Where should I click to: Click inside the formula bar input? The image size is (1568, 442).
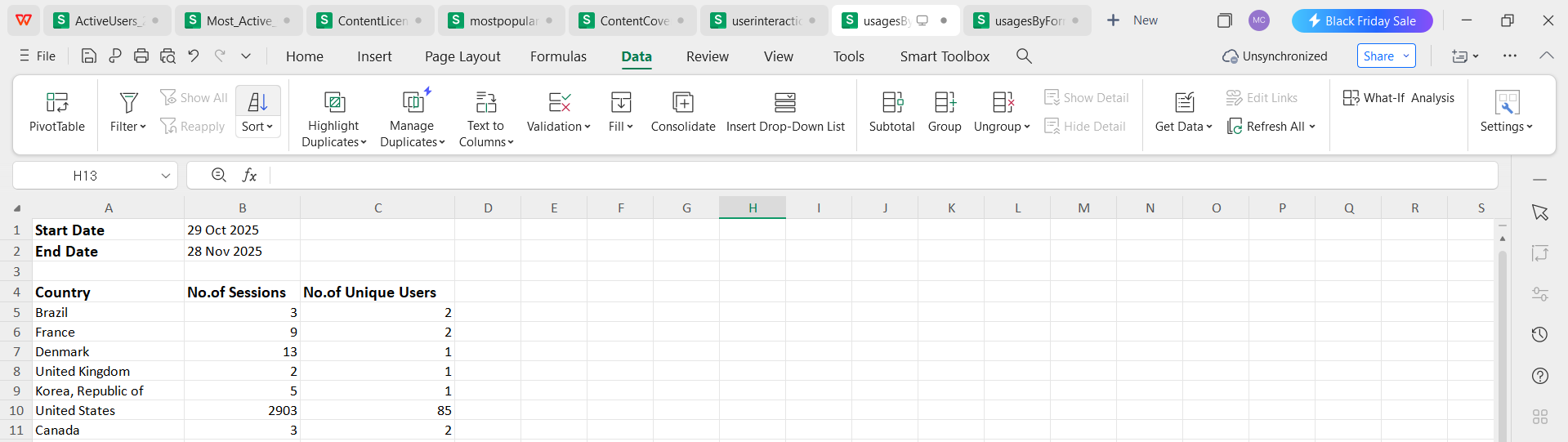click(882, 176)
